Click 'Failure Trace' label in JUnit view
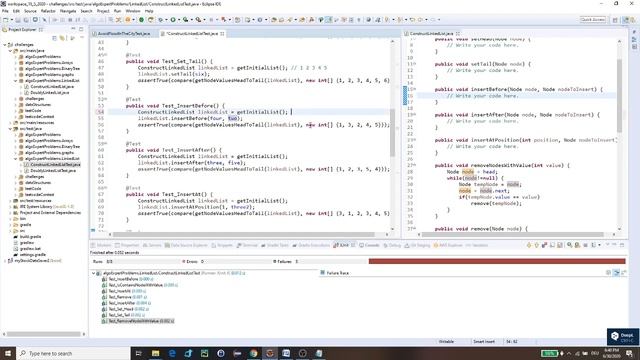The image size is (640, 360). pyautogui.click(x=338, y=273)
